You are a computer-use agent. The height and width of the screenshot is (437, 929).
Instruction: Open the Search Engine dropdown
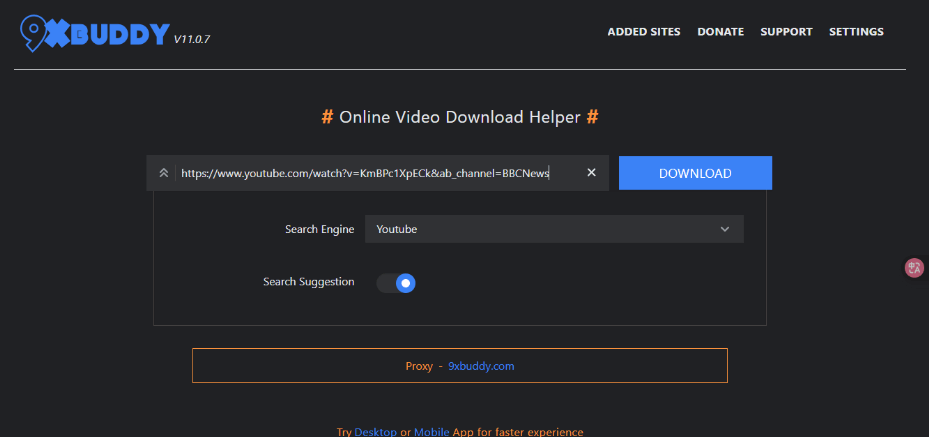[x=554, y=229]
